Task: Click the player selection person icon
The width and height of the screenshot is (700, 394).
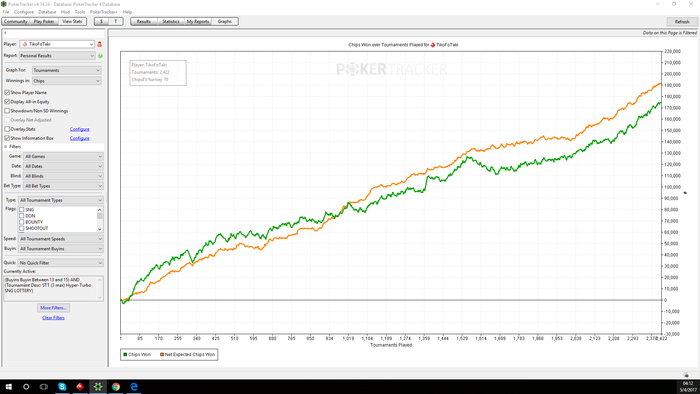Action: pos(100,44)
